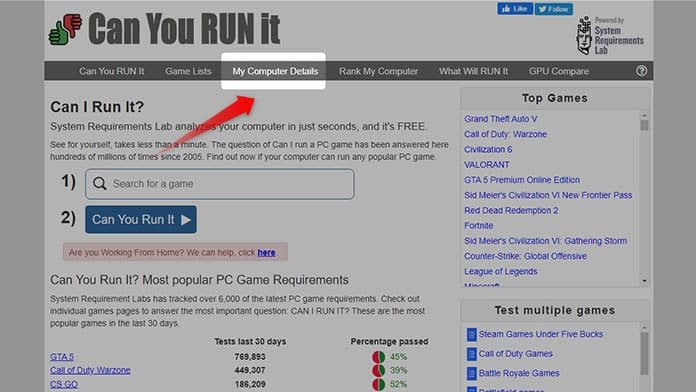
Task: Open Steam Games Under Five Bucks link
Action: coord(541,334)
